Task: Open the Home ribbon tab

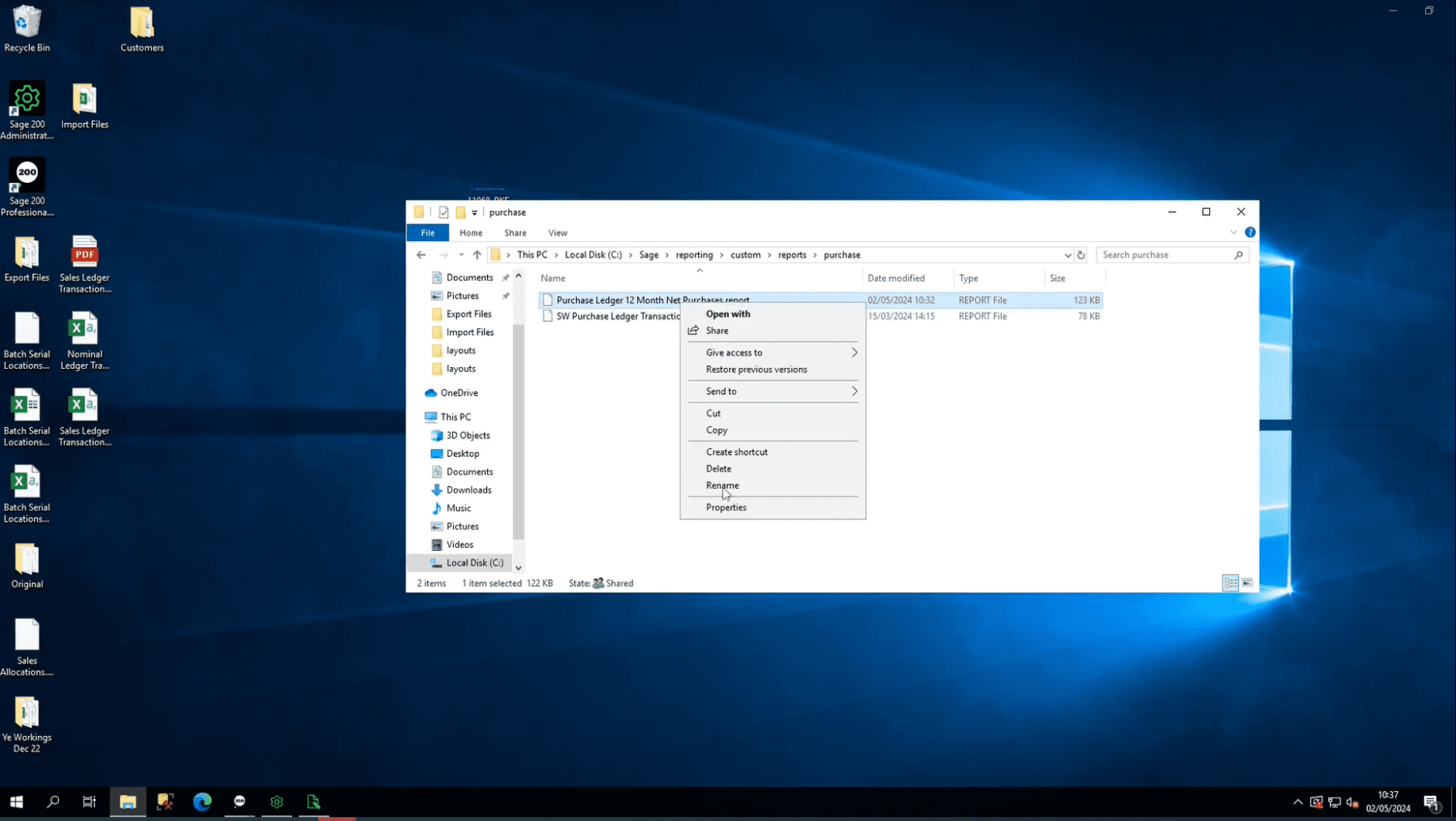Action: pos(470,233)
